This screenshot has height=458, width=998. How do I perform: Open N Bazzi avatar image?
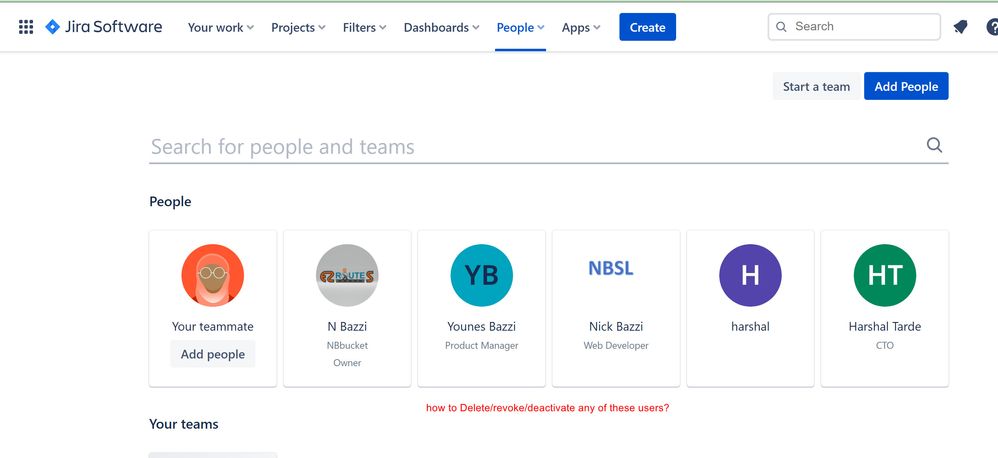[x=347, y=275]
